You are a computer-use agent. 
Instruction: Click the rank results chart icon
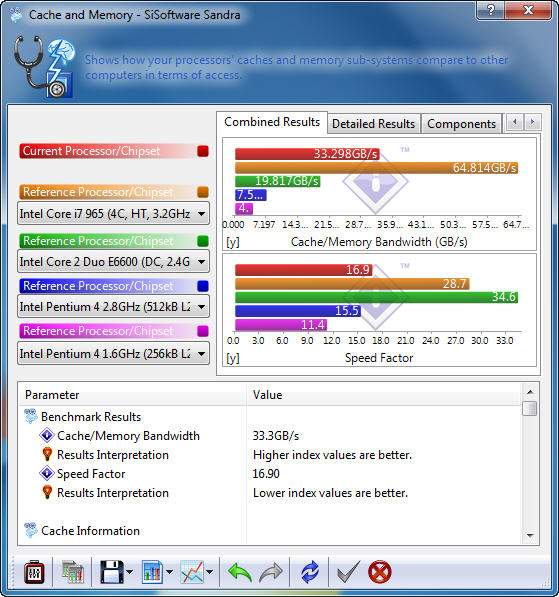pos(73,572)
